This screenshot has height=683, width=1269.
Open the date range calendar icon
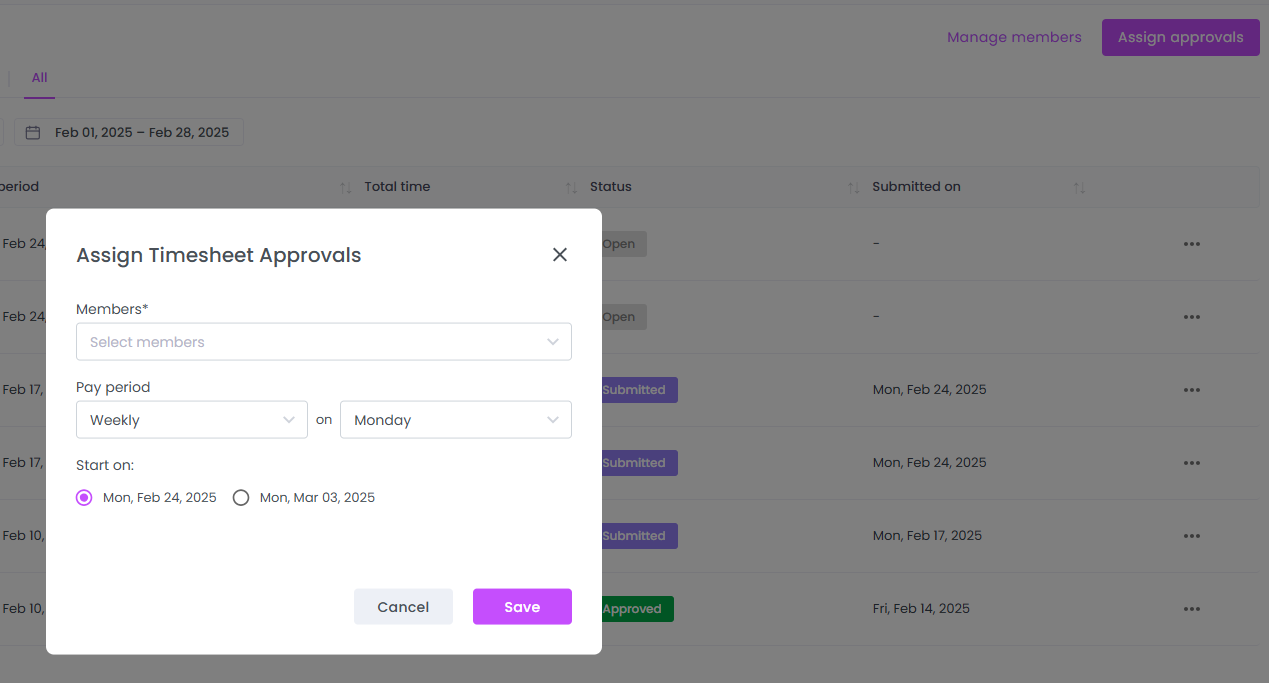33,131
